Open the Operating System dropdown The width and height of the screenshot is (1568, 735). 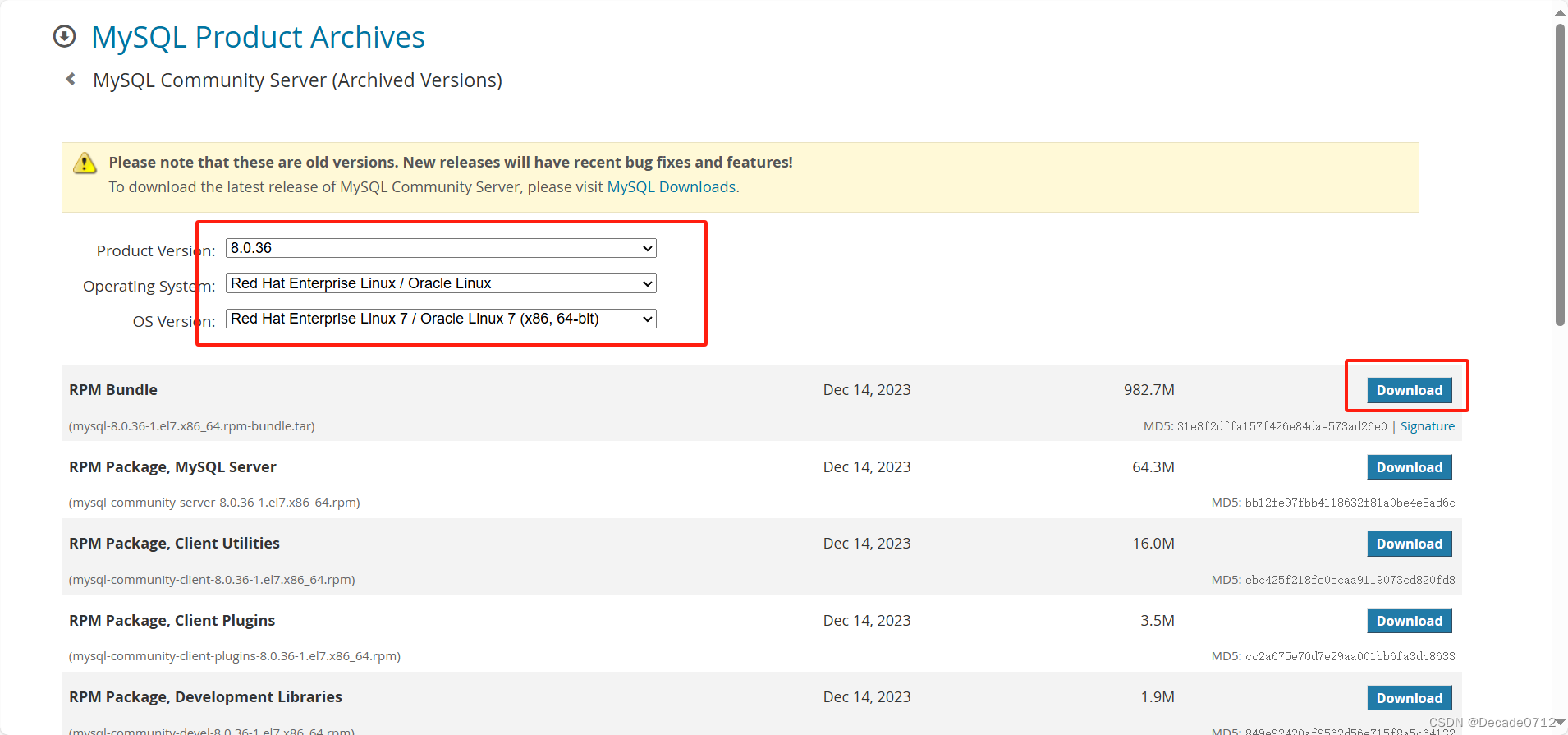pyautogui.click(x=441, y=283)
